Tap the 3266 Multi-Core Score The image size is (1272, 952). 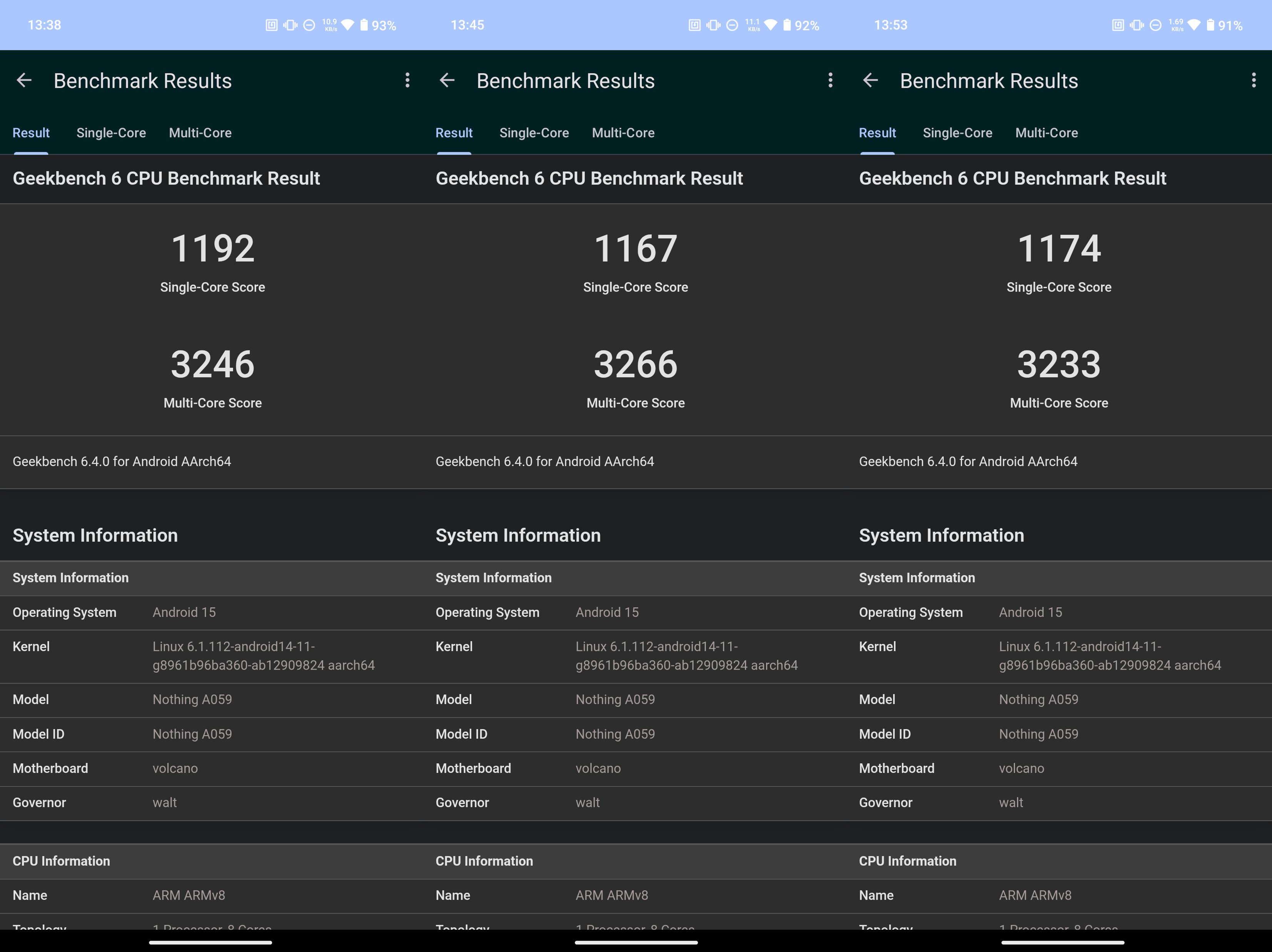tap(636, 365)
